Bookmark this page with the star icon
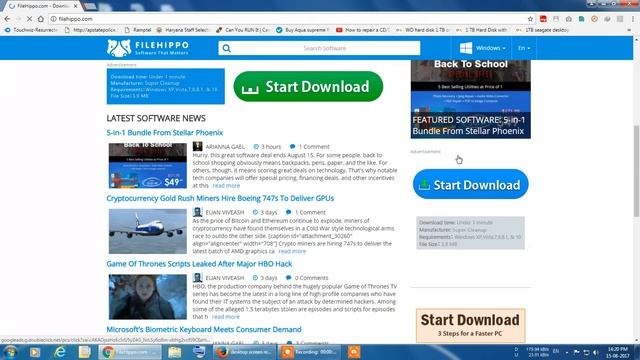The image size is (640, 360). [530, 19]
